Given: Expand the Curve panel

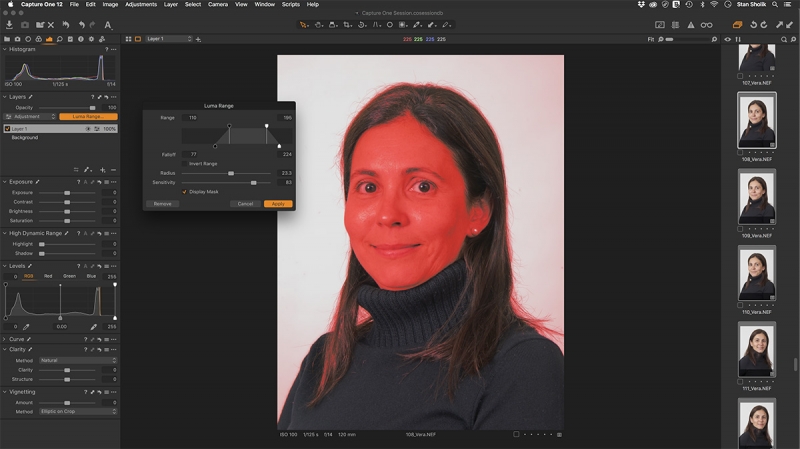Looking at the screenshot, I should coord(5,339).
